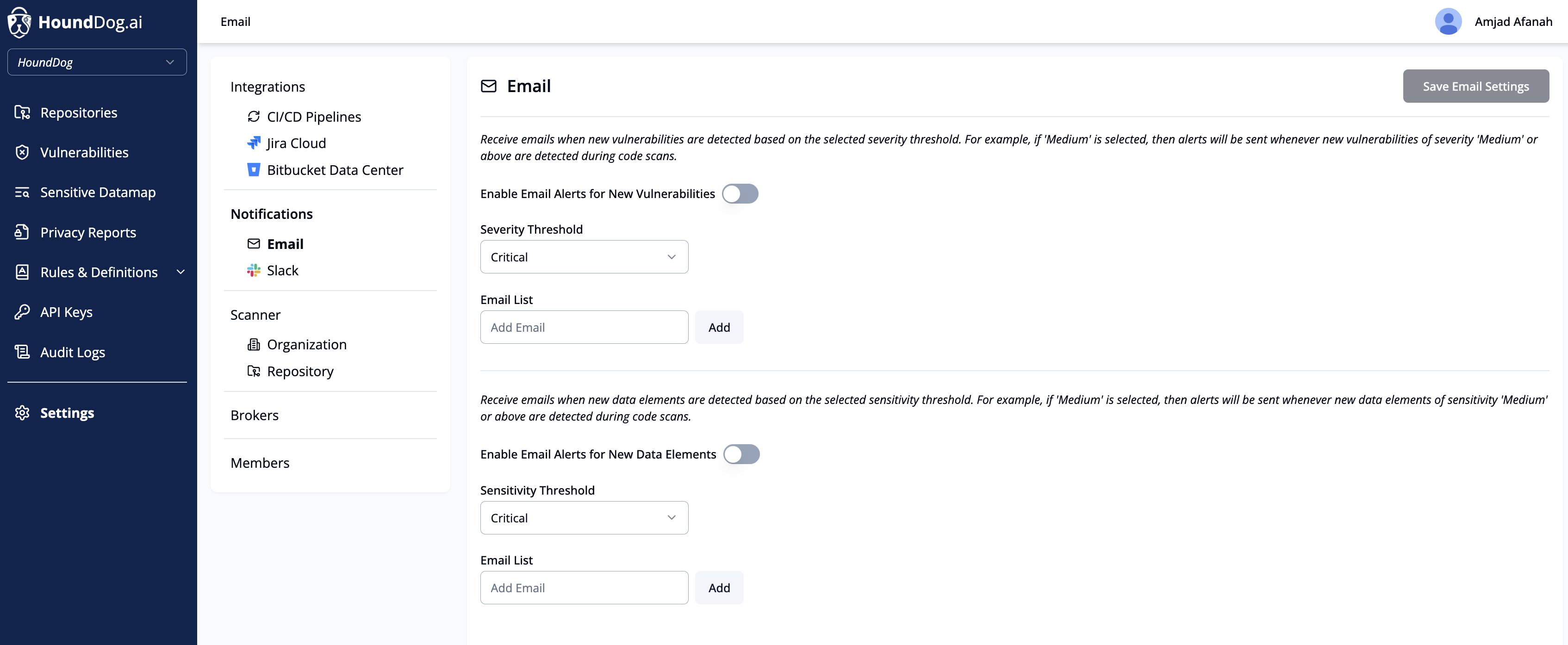Click the Jira Cloud integration icon
The image size is (1568, 645).
pos(253,143)
